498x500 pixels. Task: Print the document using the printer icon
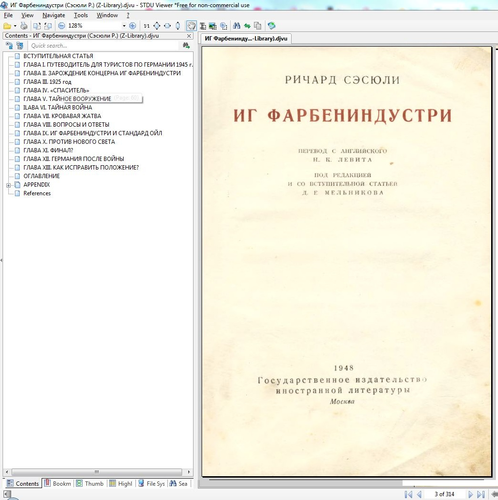pos(24,26)
